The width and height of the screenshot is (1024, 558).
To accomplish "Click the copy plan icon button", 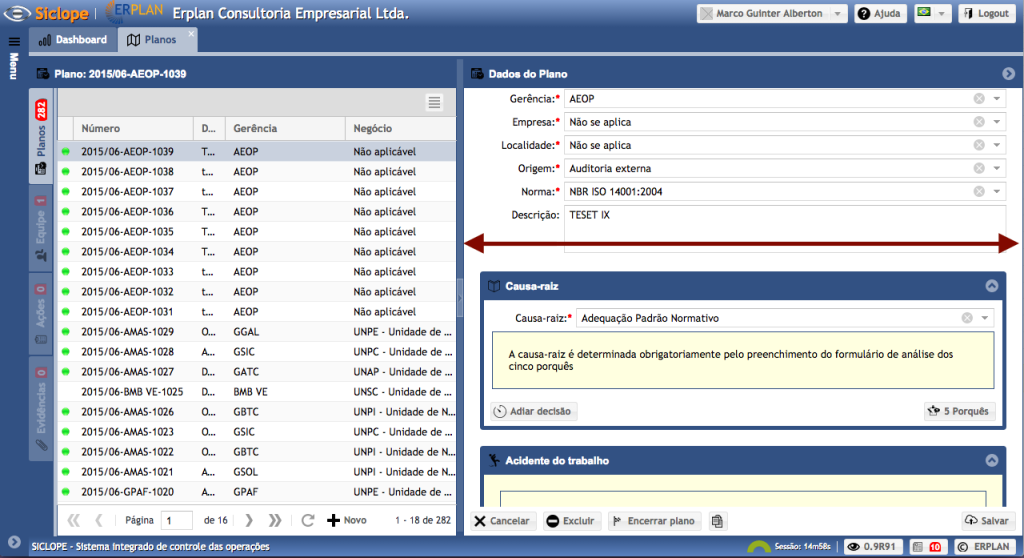I will [x=717, y=521].
